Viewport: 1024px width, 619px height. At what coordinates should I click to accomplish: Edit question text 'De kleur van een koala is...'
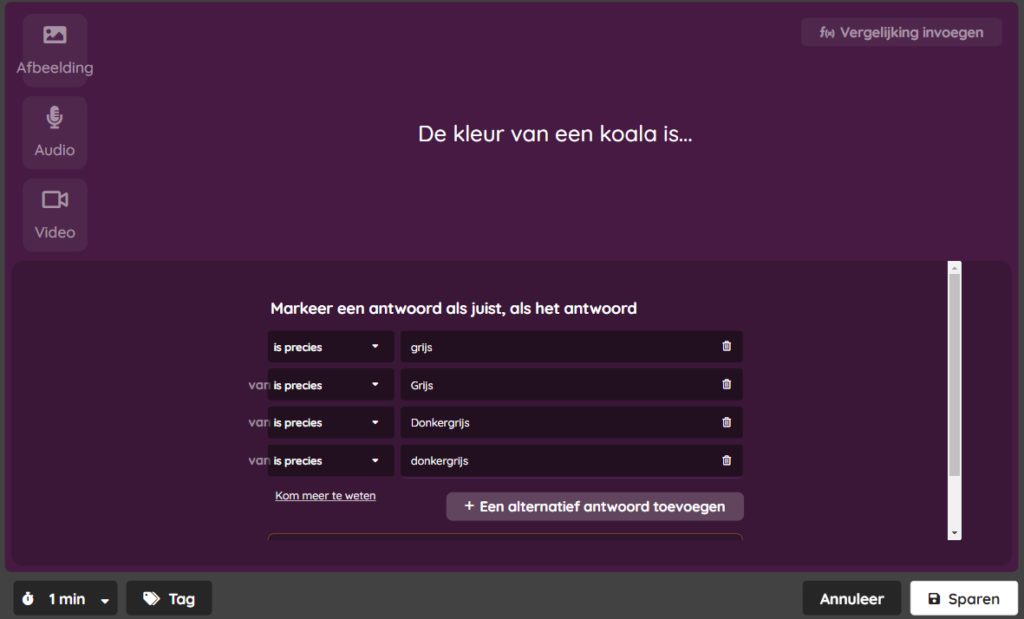click(x=555, y=134)
